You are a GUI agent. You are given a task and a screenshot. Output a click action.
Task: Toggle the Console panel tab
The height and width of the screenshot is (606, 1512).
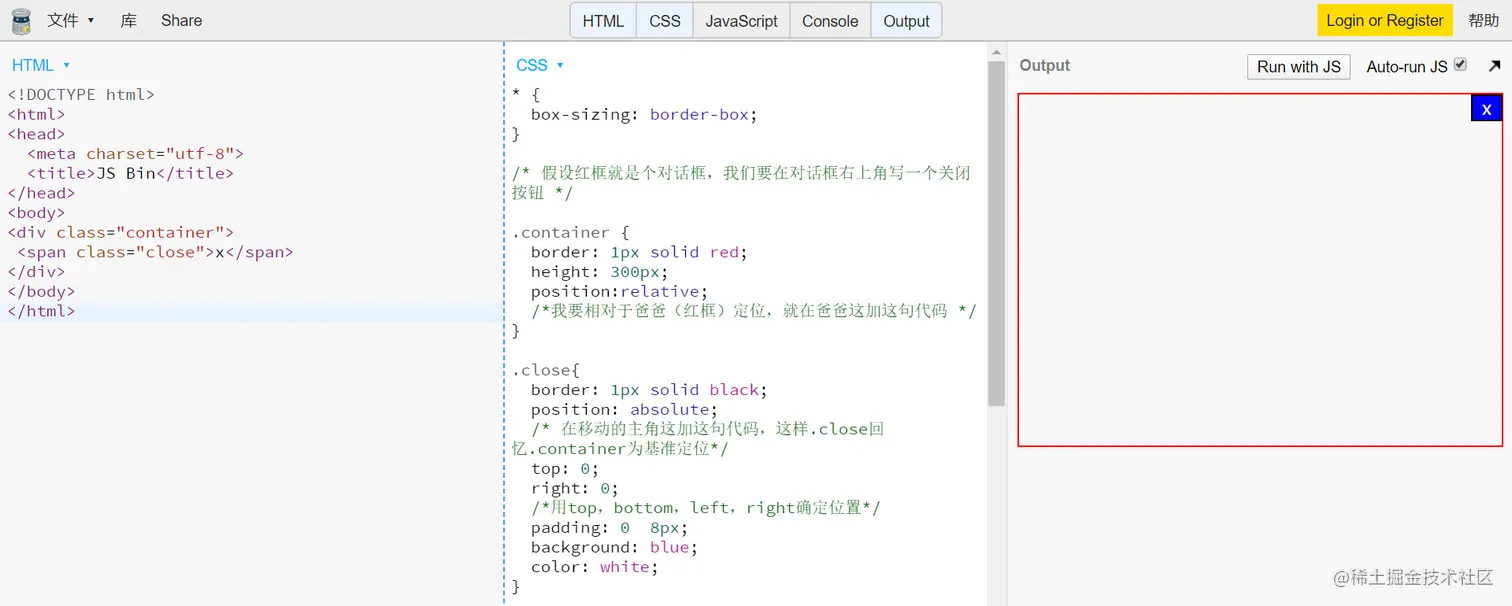coord(830,21)
